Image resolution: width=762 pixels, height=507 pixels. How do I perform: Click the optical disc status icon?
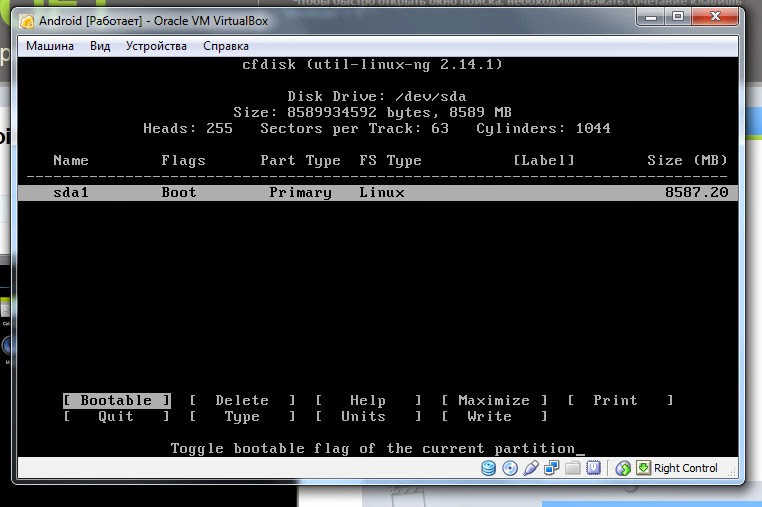coord(510,468)
